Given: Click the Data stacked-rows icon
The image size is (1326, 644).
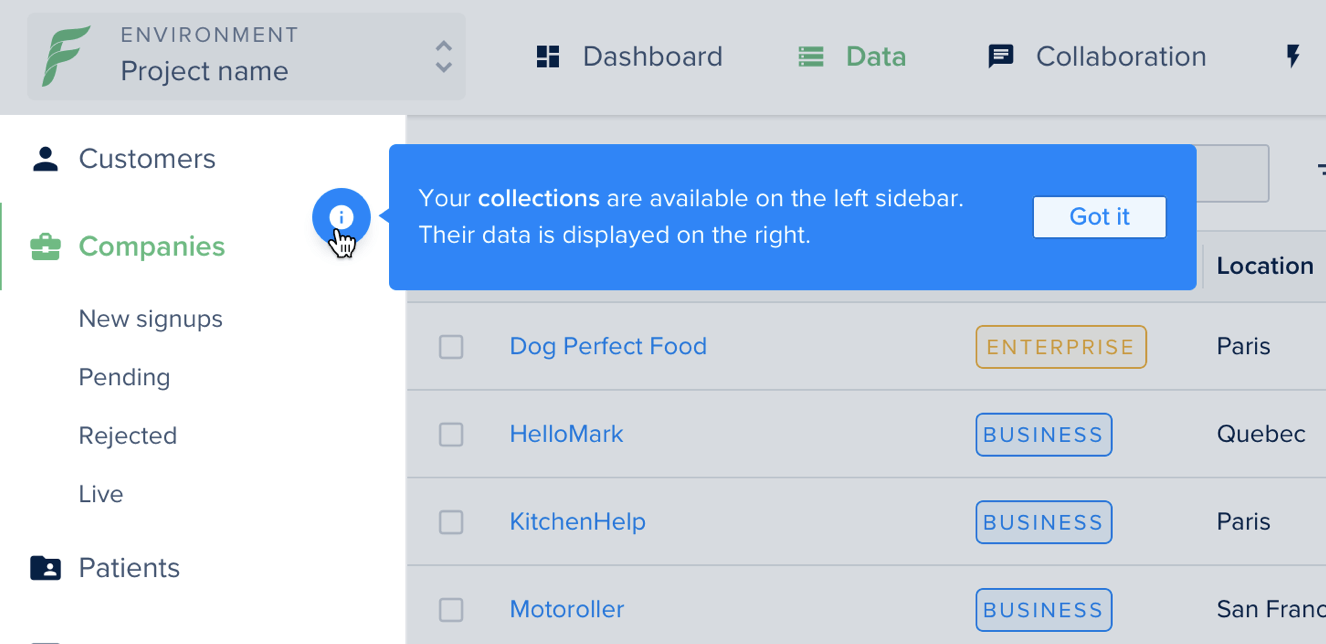Looking at the screenshot, I should tap(811, 57).
